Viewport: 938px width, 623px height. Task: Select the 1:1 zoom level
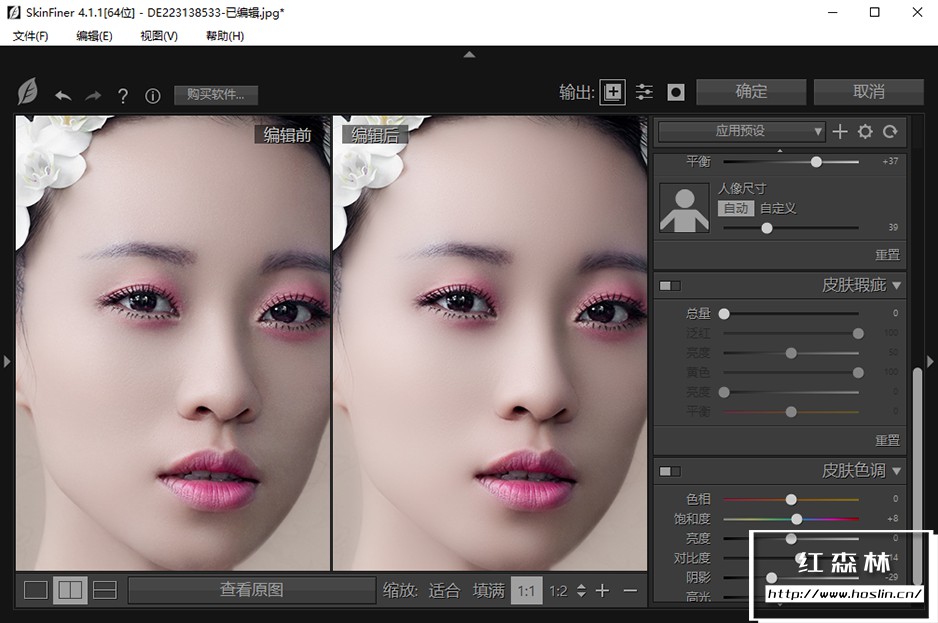tap(526, 591)
